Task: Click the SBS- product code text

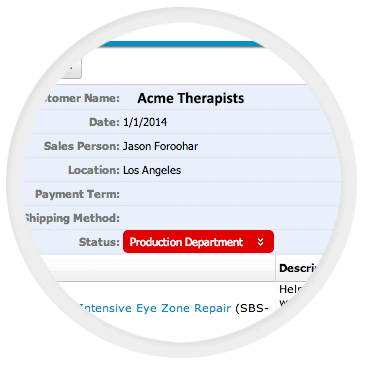Action: 252,308
